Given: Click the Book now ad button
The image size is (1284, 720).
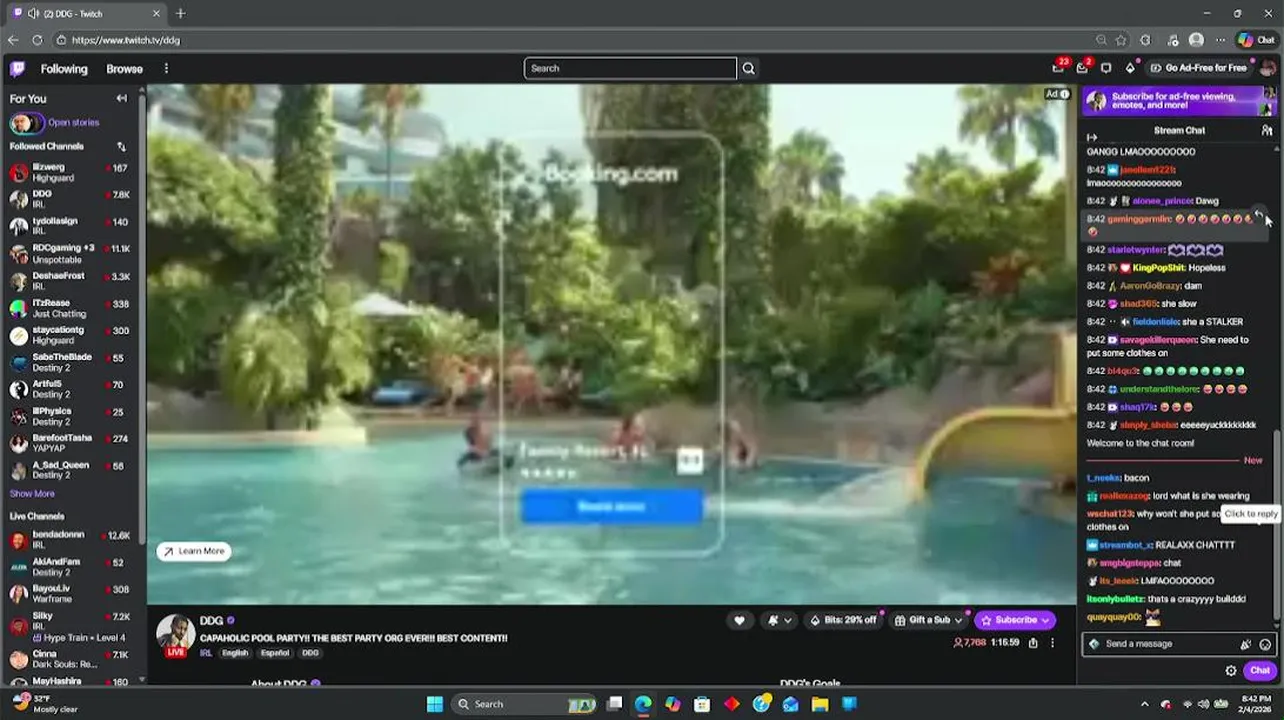Looking at the screenshot, I should click(x=611, y=506).
